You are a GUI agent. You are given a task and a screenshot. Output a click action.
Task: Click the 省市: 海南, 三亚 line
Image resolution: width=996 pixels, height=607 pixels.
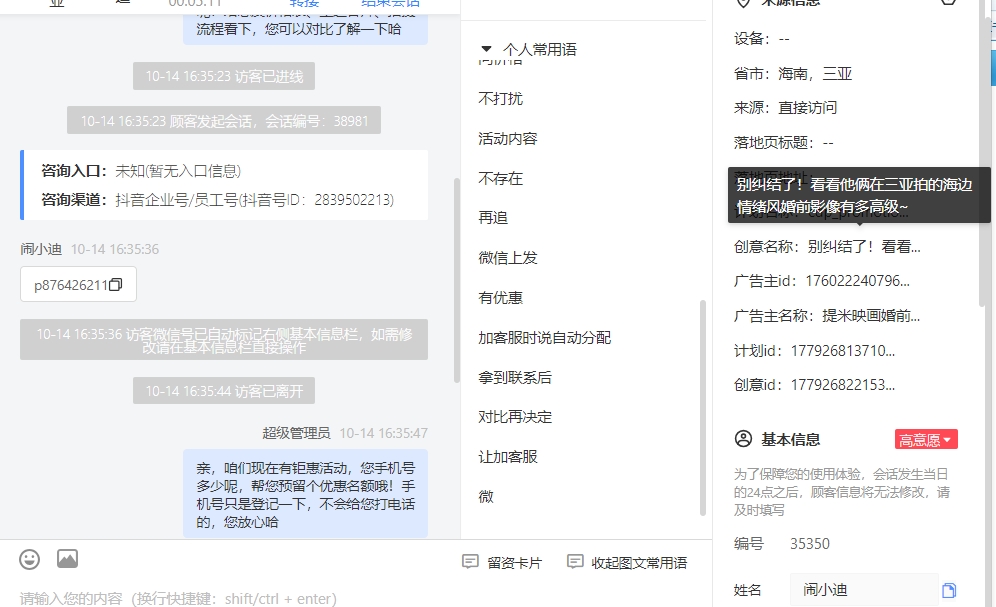793,74
